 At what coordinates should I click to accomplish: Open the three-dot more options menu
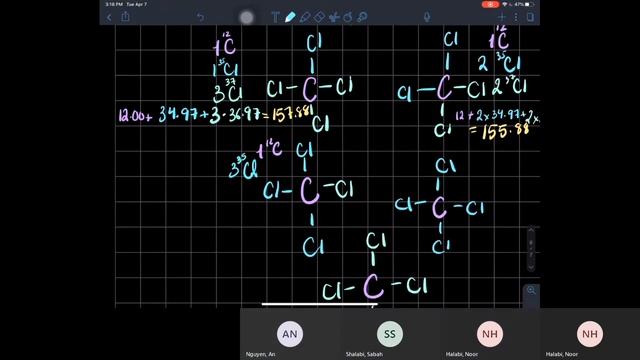(x=516, y=17)
